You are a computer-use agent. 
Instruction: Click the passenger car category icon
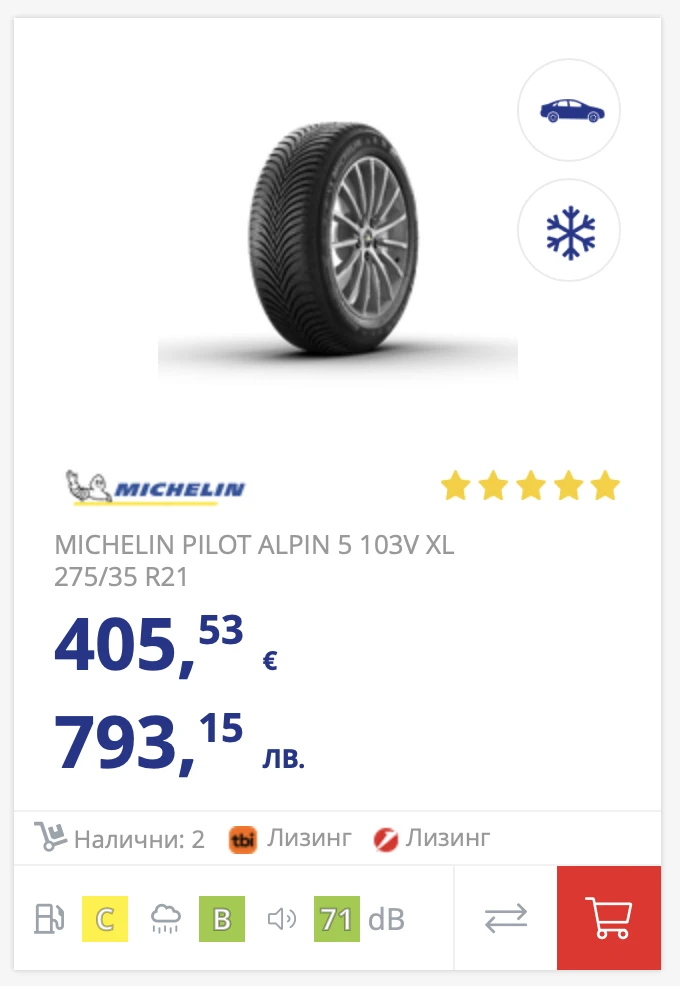tap(568, 110)
